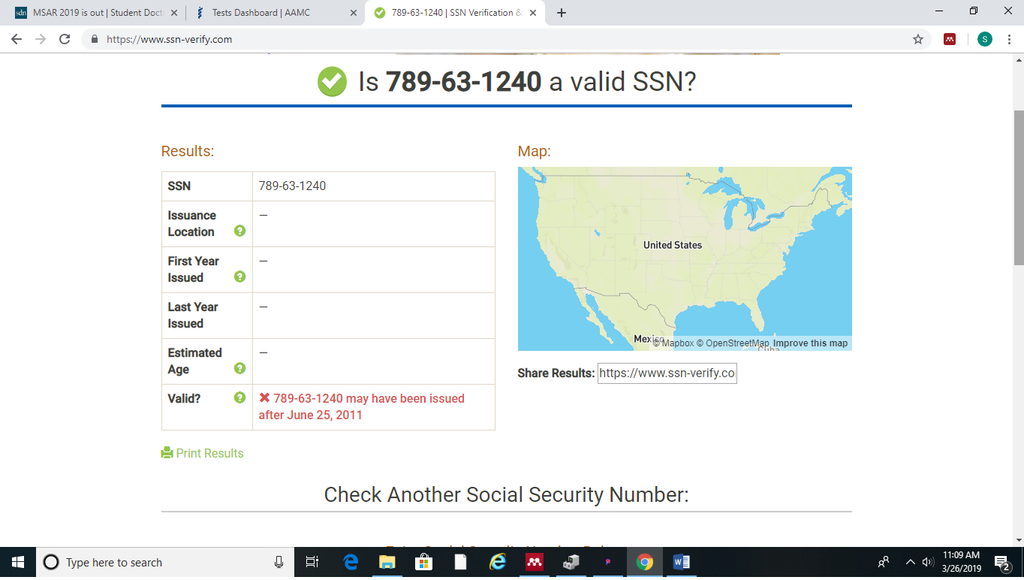
Task: Click help icon beside Valid?
Action: click(x=240, y=397)
